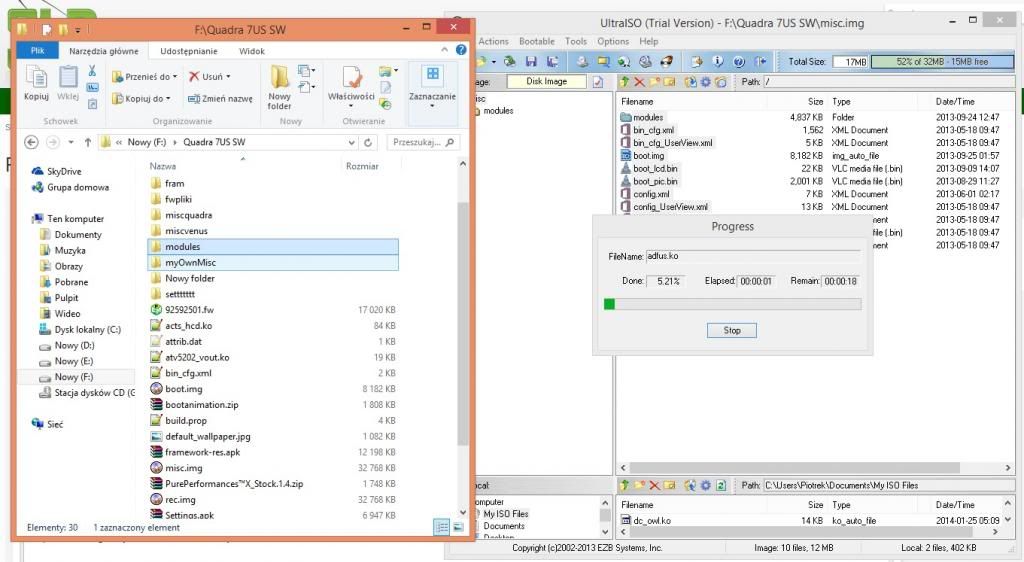1024x562 pixels.
Task: Click the green progress bar in Progress dialog
Action: pyautogui.click(x=733, y=304)
